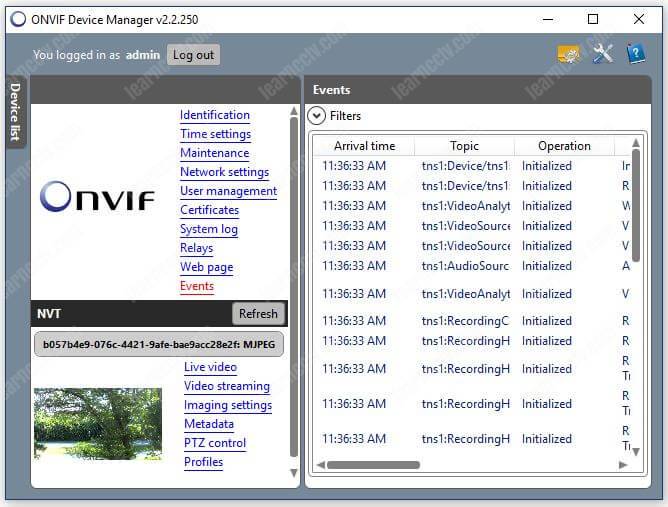
Task: Select the Events link
Action: (197, 286)
